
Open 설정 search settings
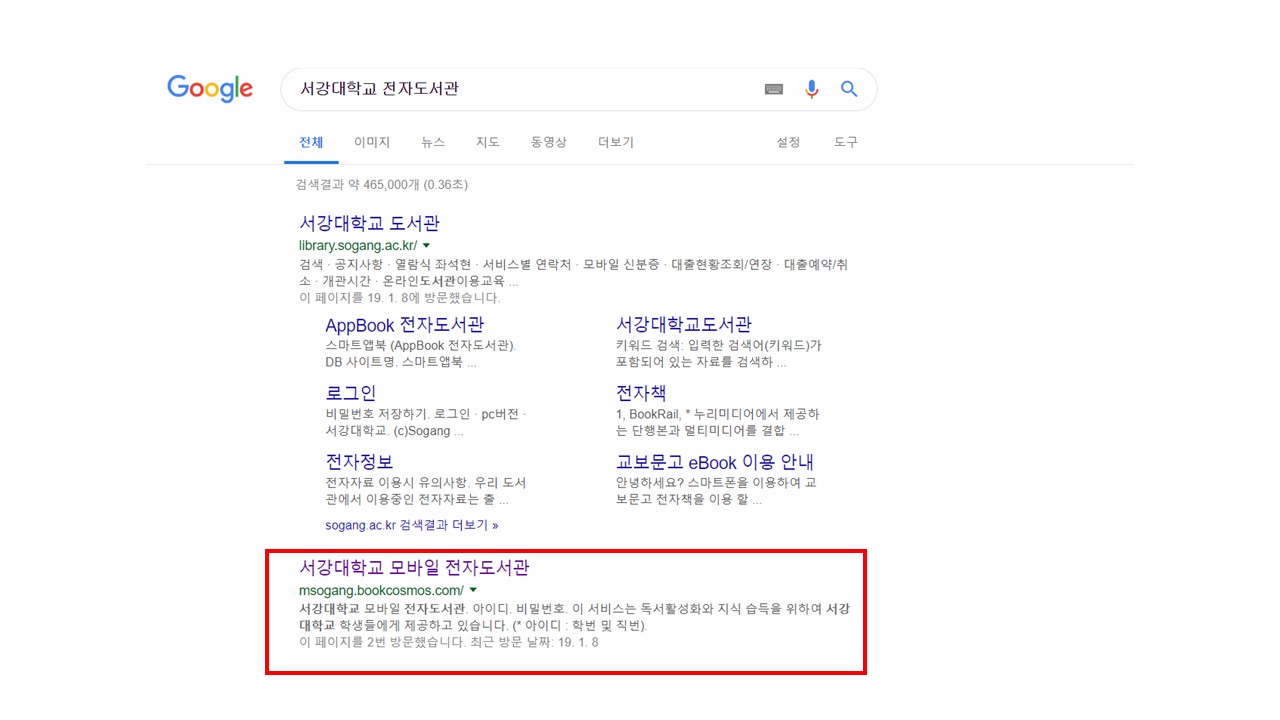point(788,142)
